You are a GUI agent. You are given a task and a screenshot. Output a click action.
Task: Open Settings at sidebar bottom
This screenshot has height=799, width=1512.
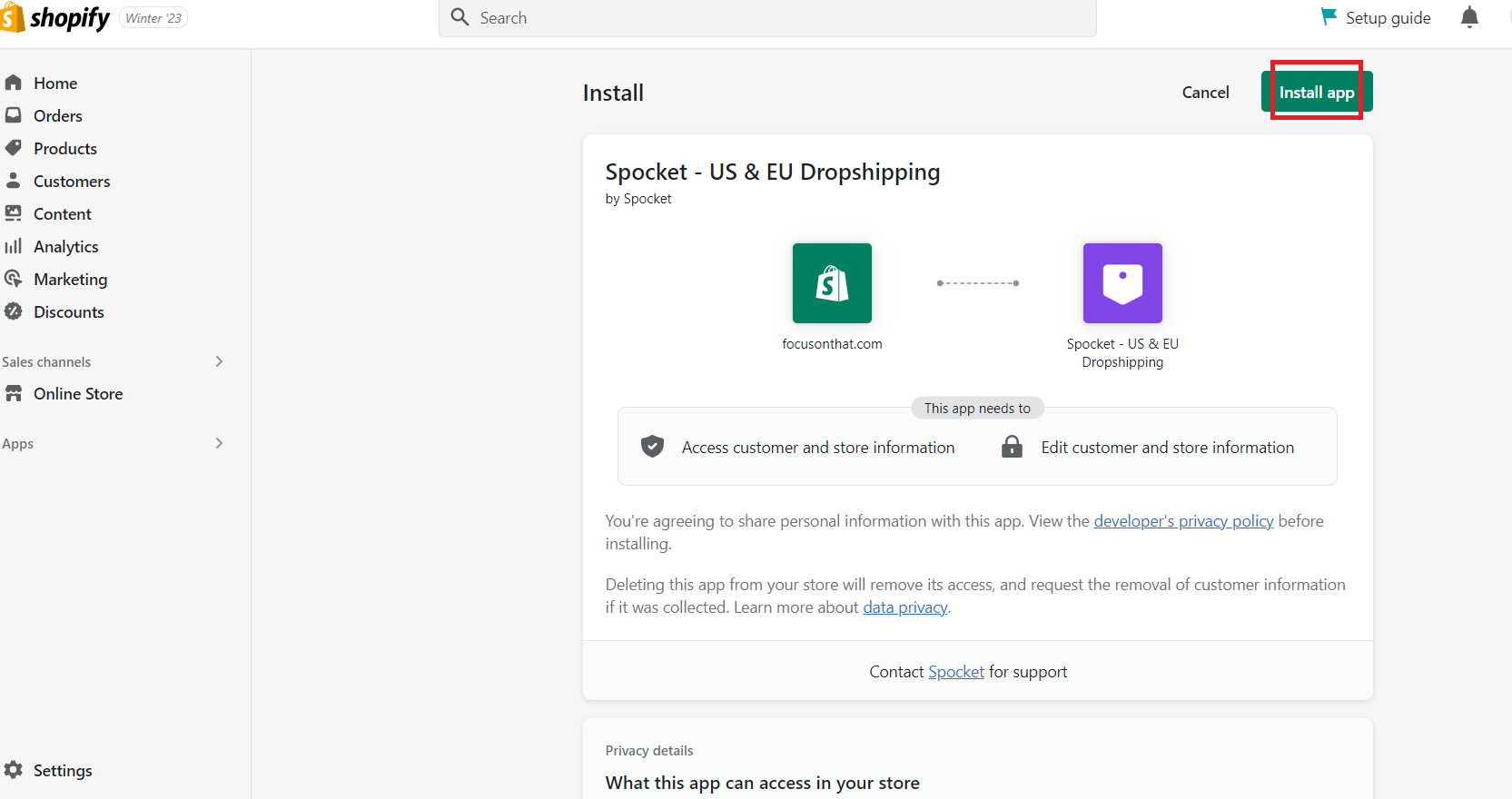coord(63,770)
